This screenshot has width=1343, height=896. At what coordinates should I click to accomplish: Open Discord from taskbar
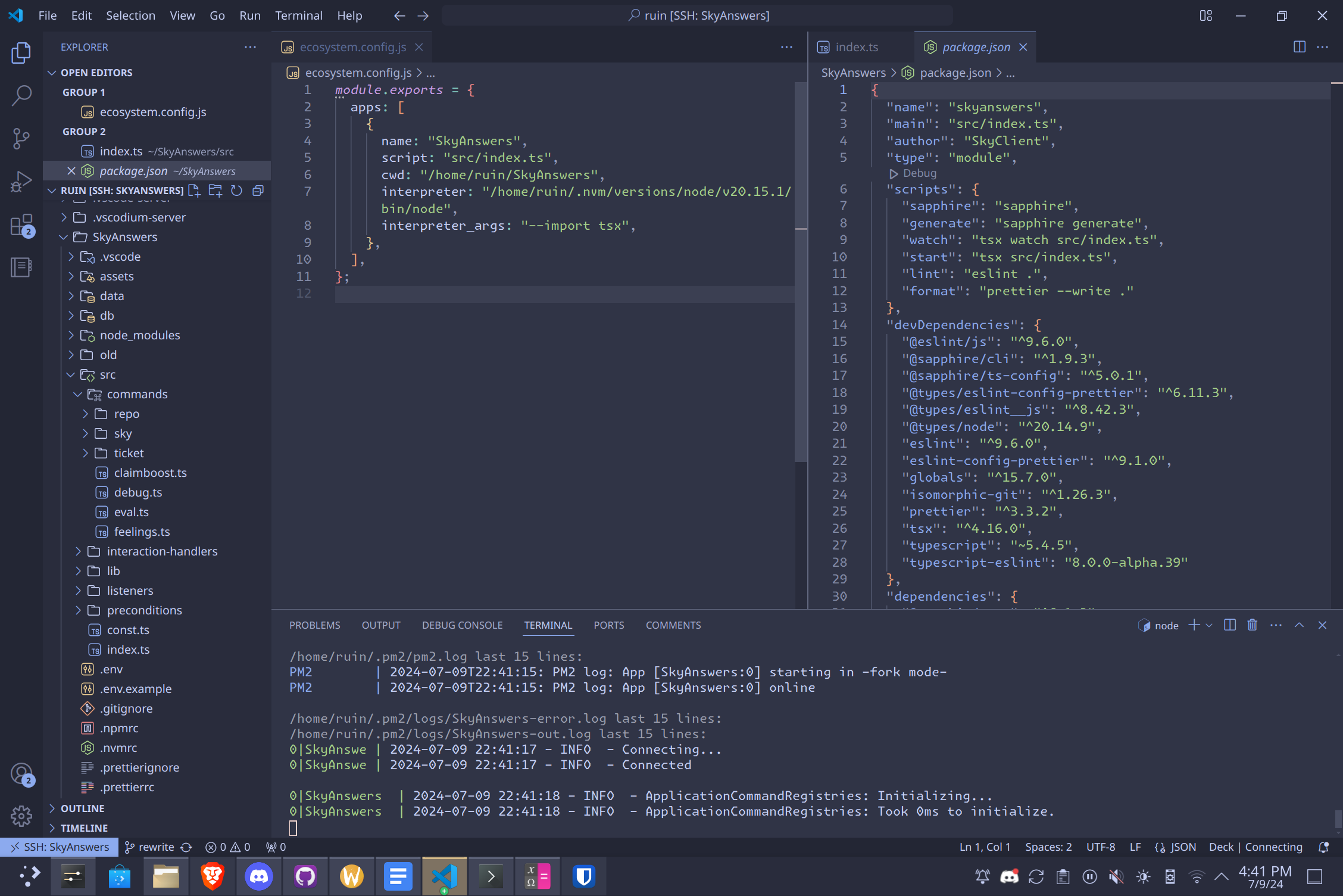tap(259, 876)
